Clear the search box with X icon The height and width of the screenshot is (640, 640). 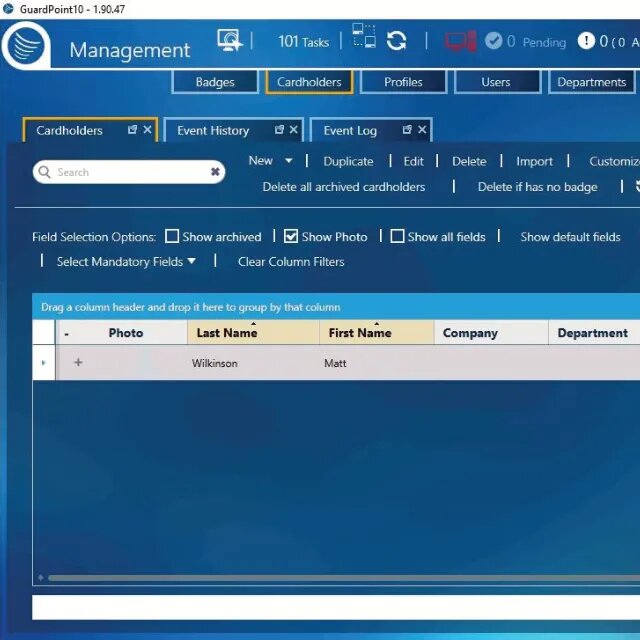[x=215, y=172]
